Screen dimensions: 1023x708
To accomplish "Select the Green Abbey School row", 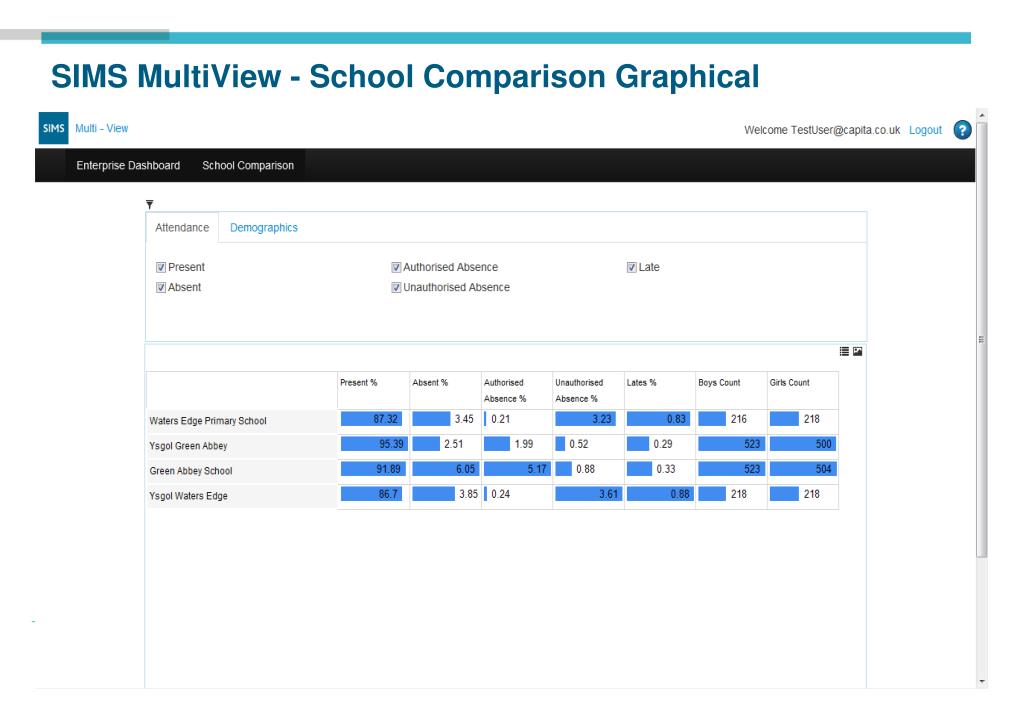I will pyautogui.click(x=493, y=470).
